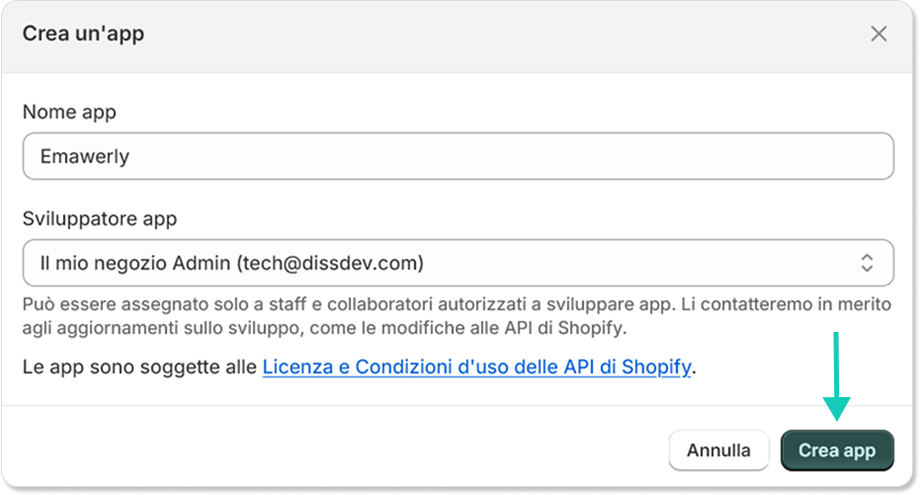This screenshot has width=920, height=495.
Task: Place cursor in the Emawerly text
Action: (x=84, y=157)
